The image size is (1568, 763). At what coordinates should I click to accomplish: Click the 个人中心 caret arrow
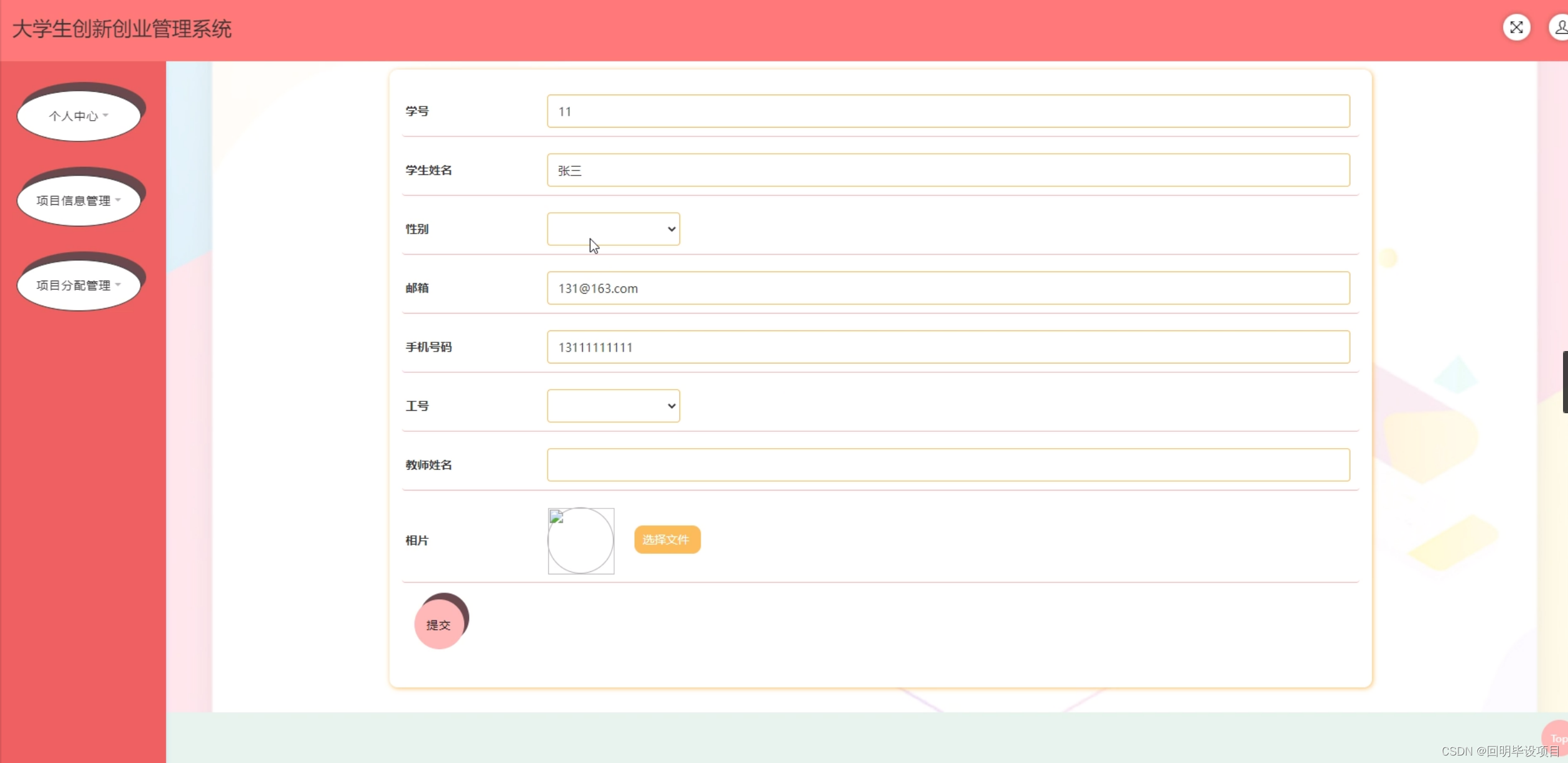[x=106, y=115]
